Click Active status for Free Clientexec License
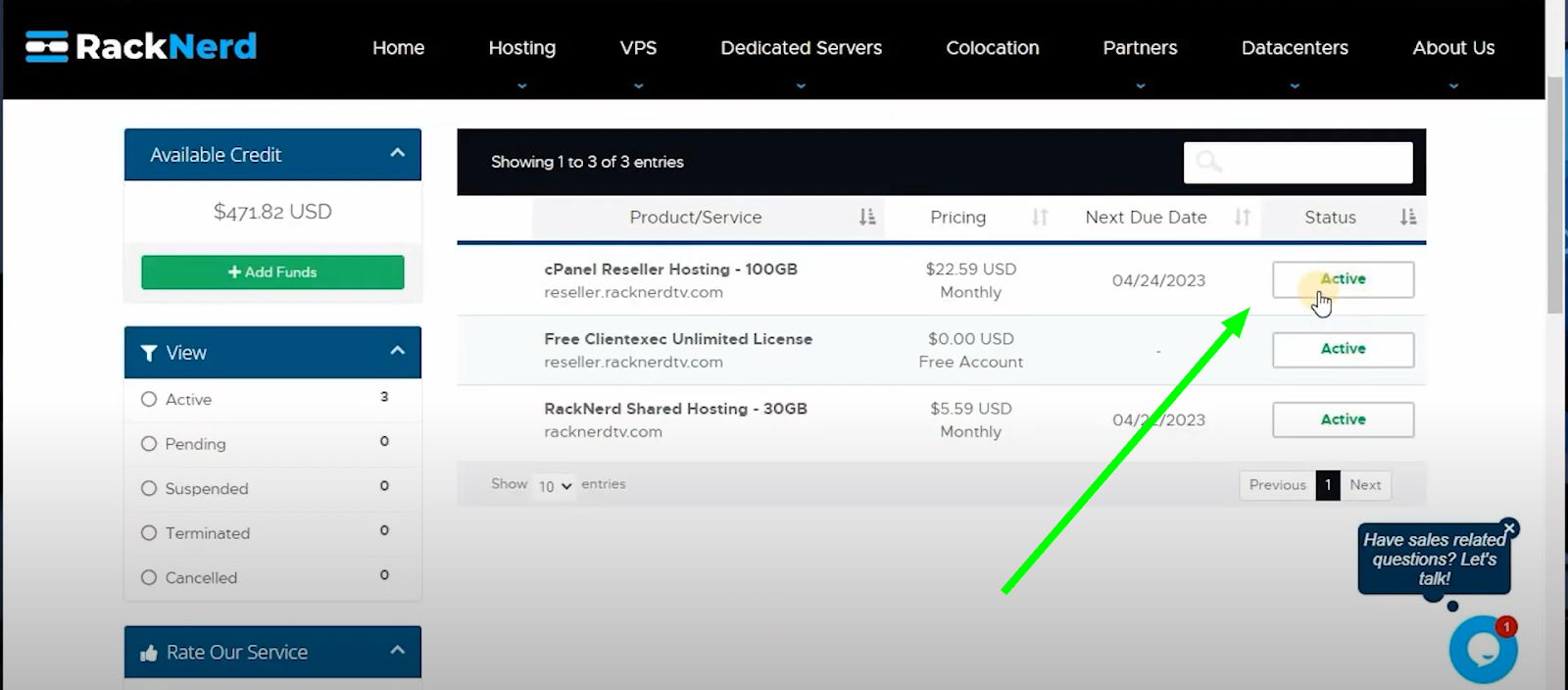This screenshot has width=1568, height=690. pos(1343,350)
